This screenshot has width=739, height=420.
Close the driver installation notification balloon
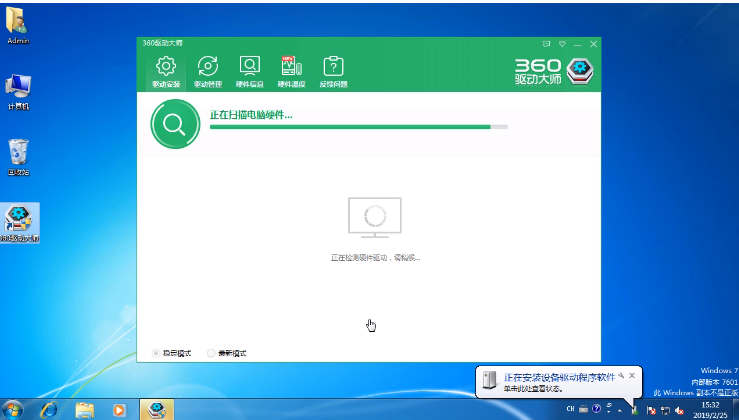[631, 375]
